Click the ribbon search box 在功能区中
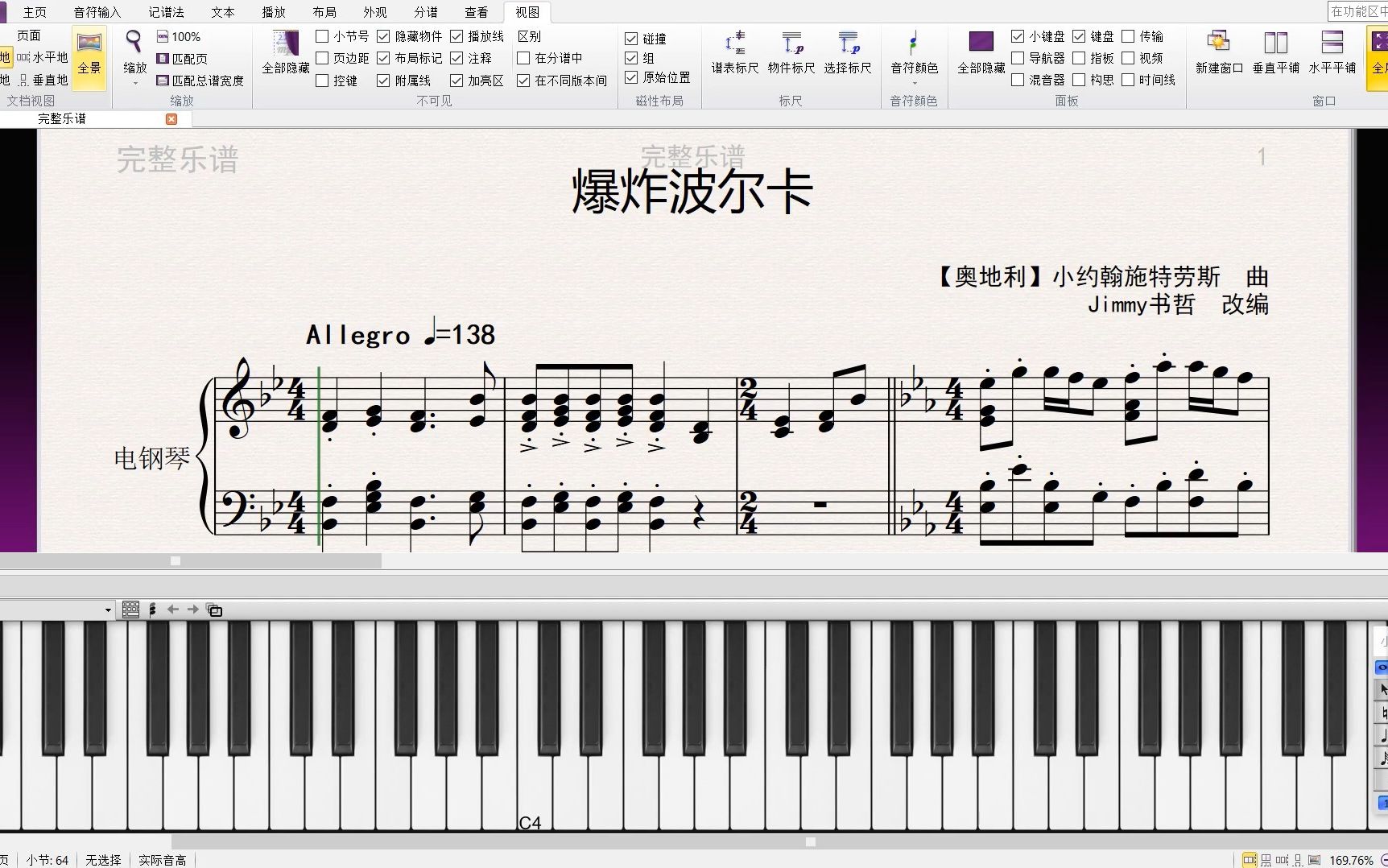This screenshot has height=868, width=1388. pyautogui.click(x=1357, y=11)
